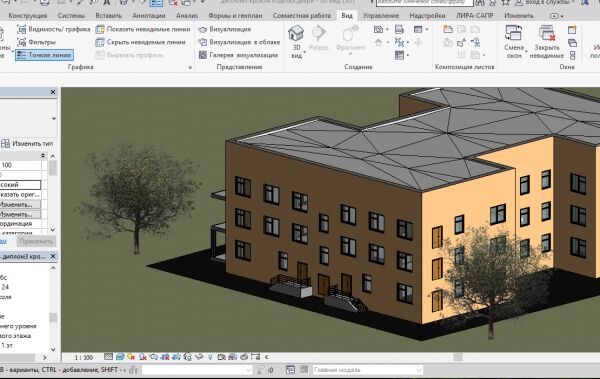
Task: Click the Применить button
Action: click(x=36, y=242)
